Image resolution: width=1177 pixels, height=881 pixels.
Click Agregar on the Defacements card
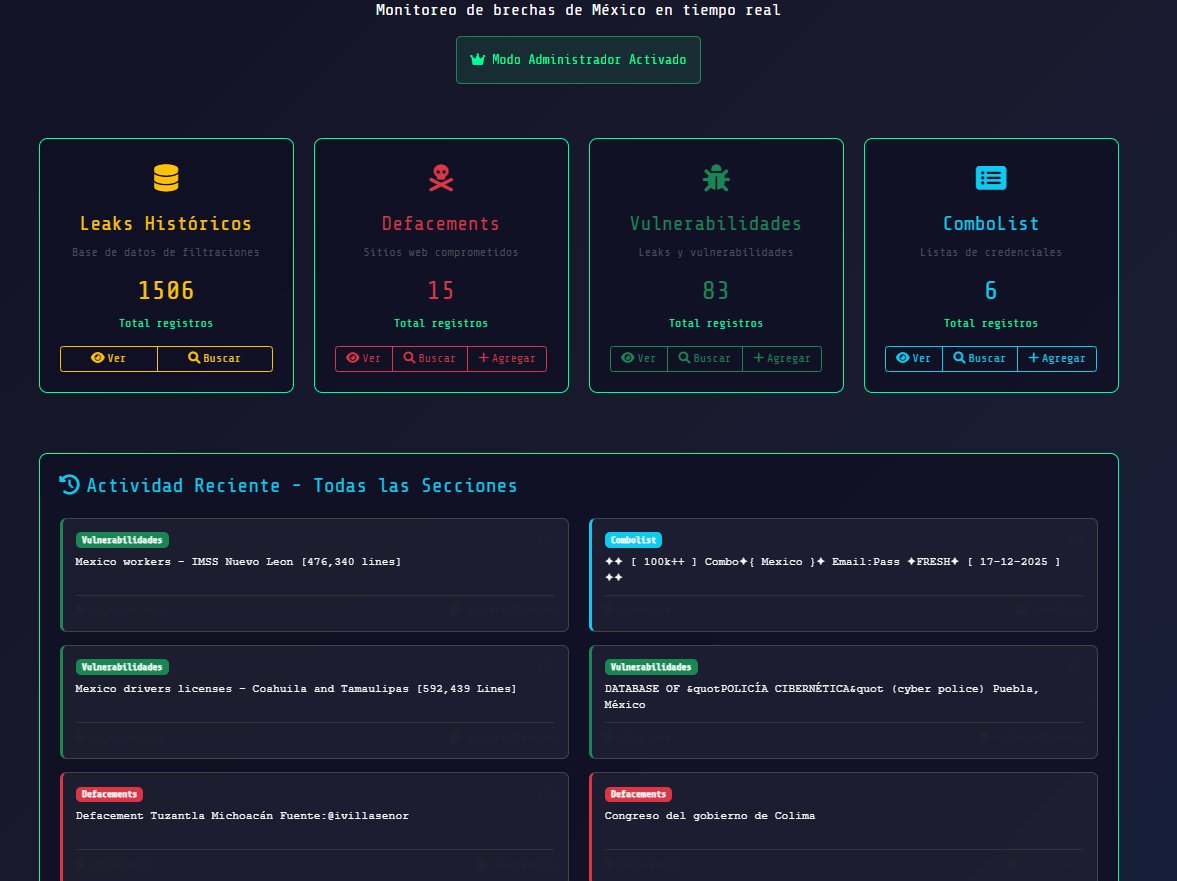tap(506, 358)
